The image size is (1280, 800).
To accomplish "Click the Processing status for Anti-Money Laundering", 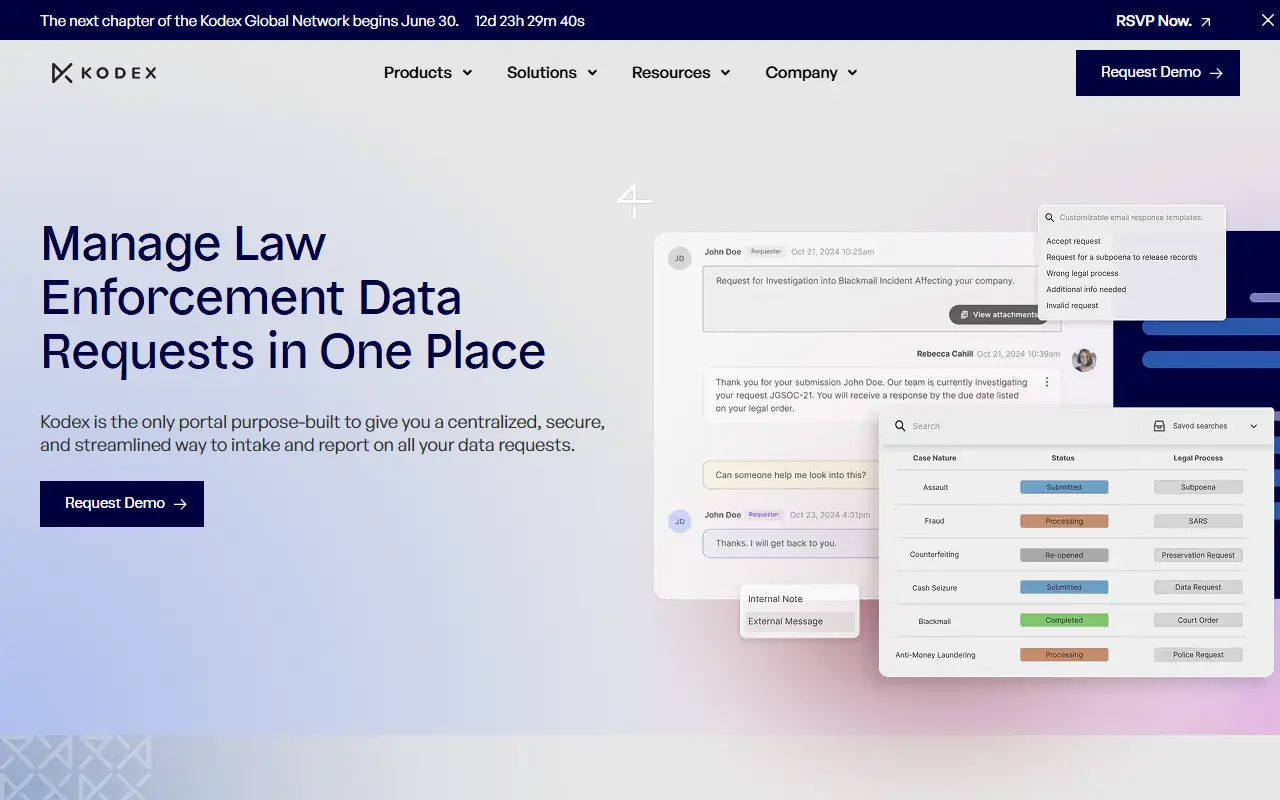I will (1064, 655).
